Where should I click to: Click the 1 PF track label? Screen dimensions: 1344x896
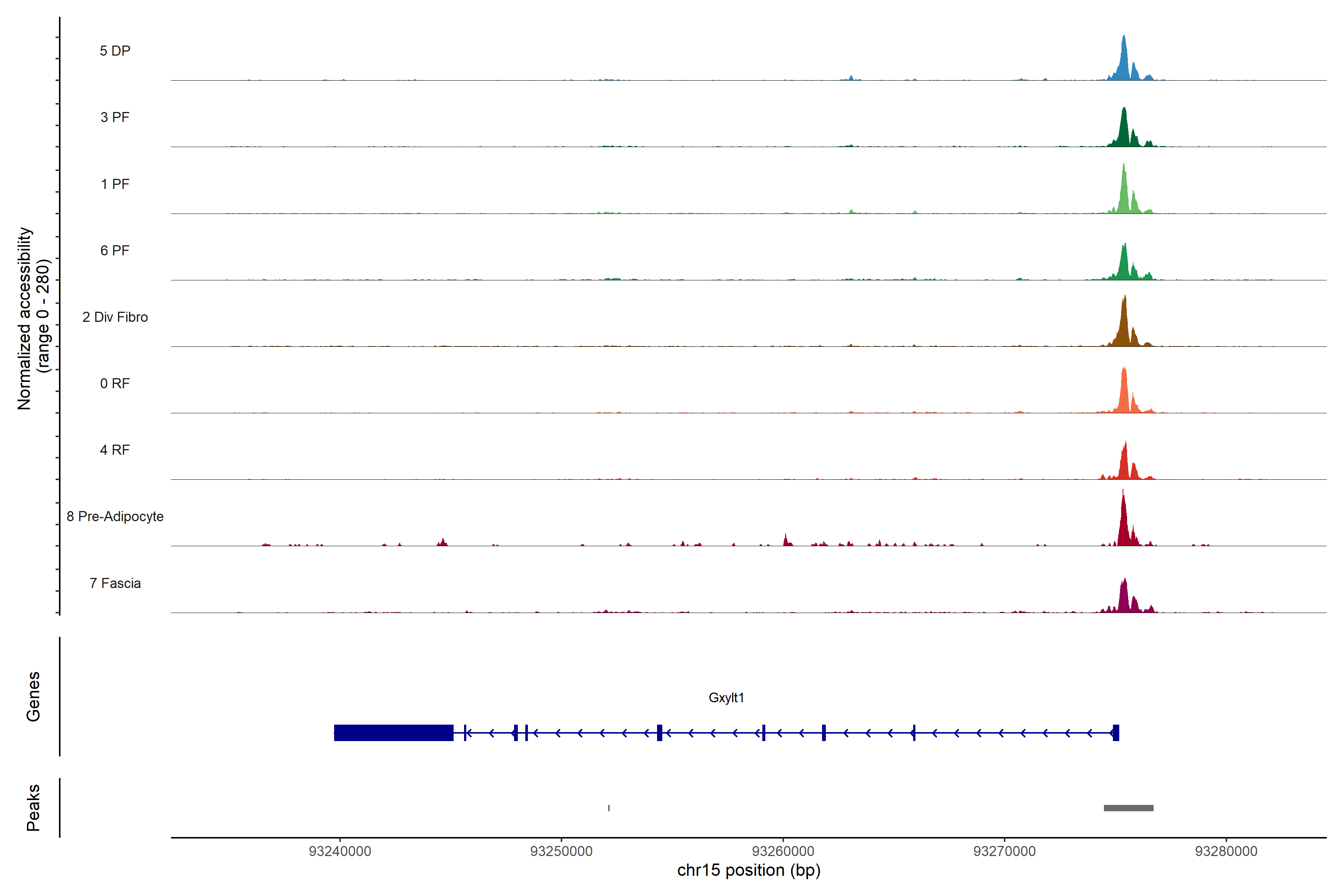115,184
